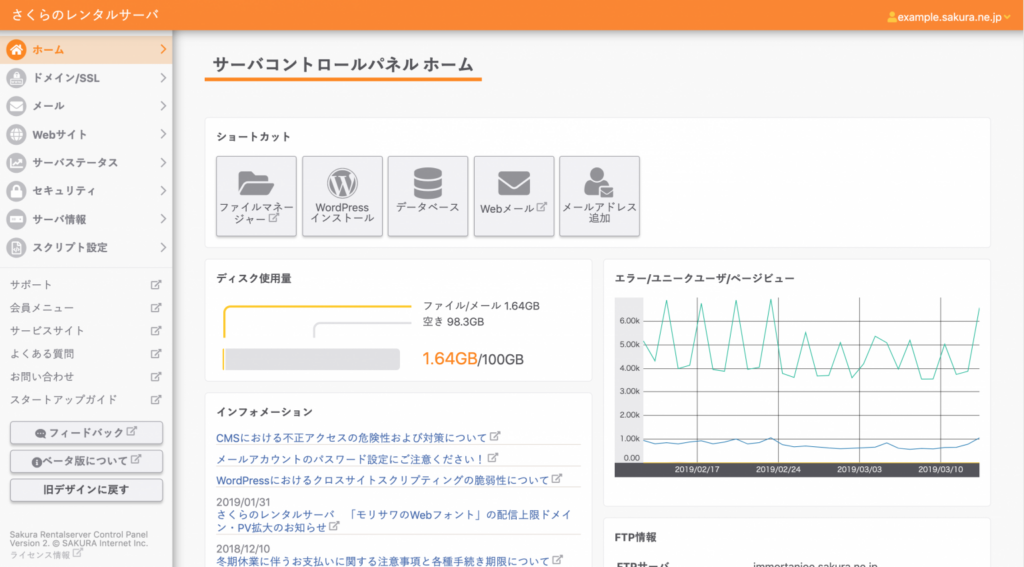Click the ドメイン/SSL icon in sidebar
The height and width of the screenshot is (567, 1024).
point(17,78)
